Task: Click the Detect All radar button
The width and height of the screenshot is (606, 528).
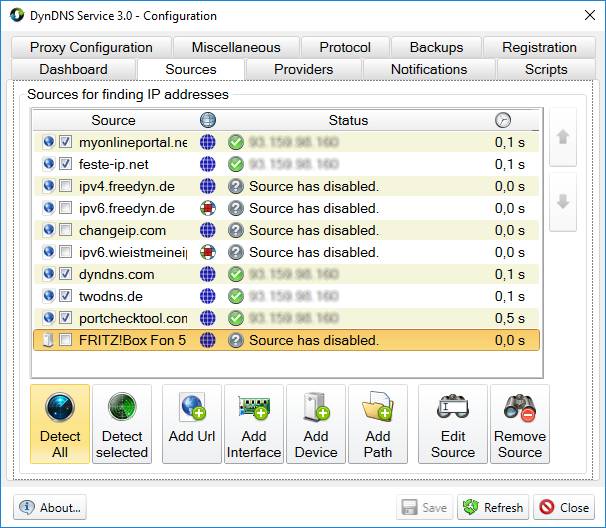Action: tap(60, 424)
